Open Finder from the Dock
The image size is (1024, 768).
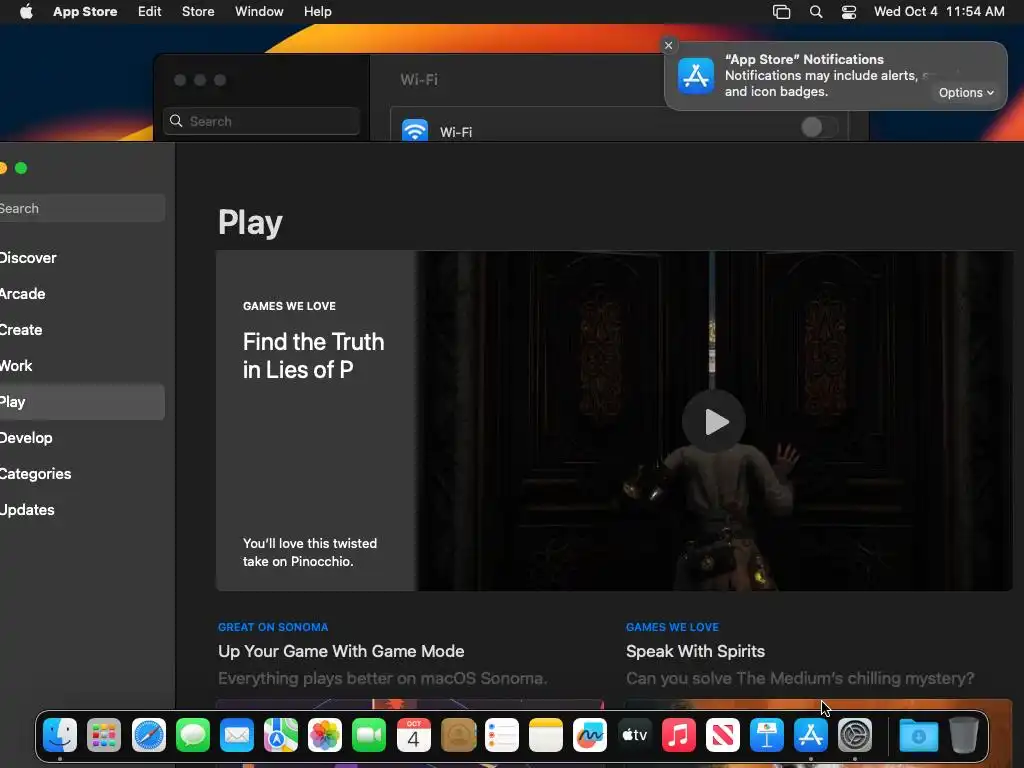pyautogui.click(x=59, y=735)
